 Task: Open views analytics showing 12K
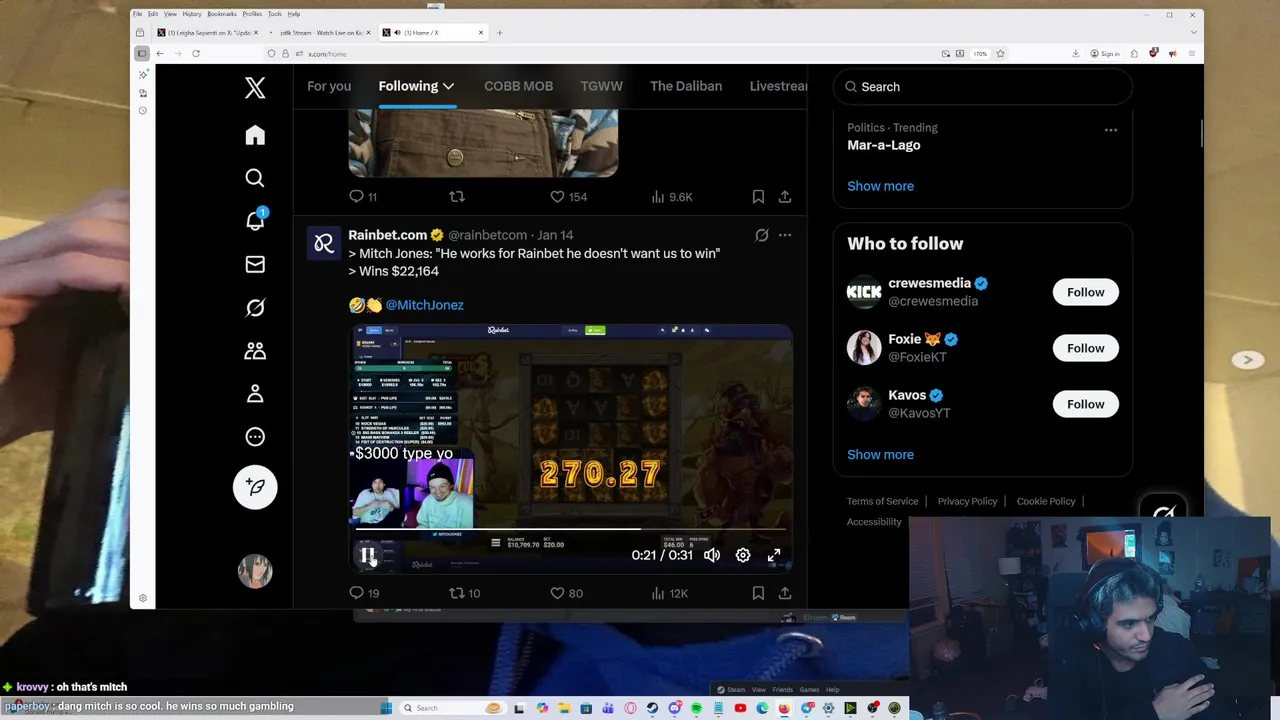pos(669,593)
